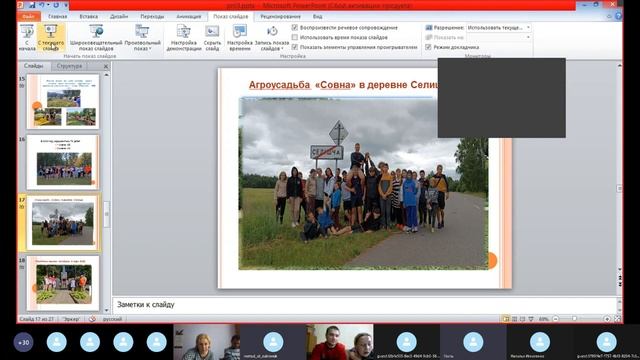This screenshot has width=640, height=360.
Task: Open Широковещательный показ слайдов
Action: (x=96, y=38)
